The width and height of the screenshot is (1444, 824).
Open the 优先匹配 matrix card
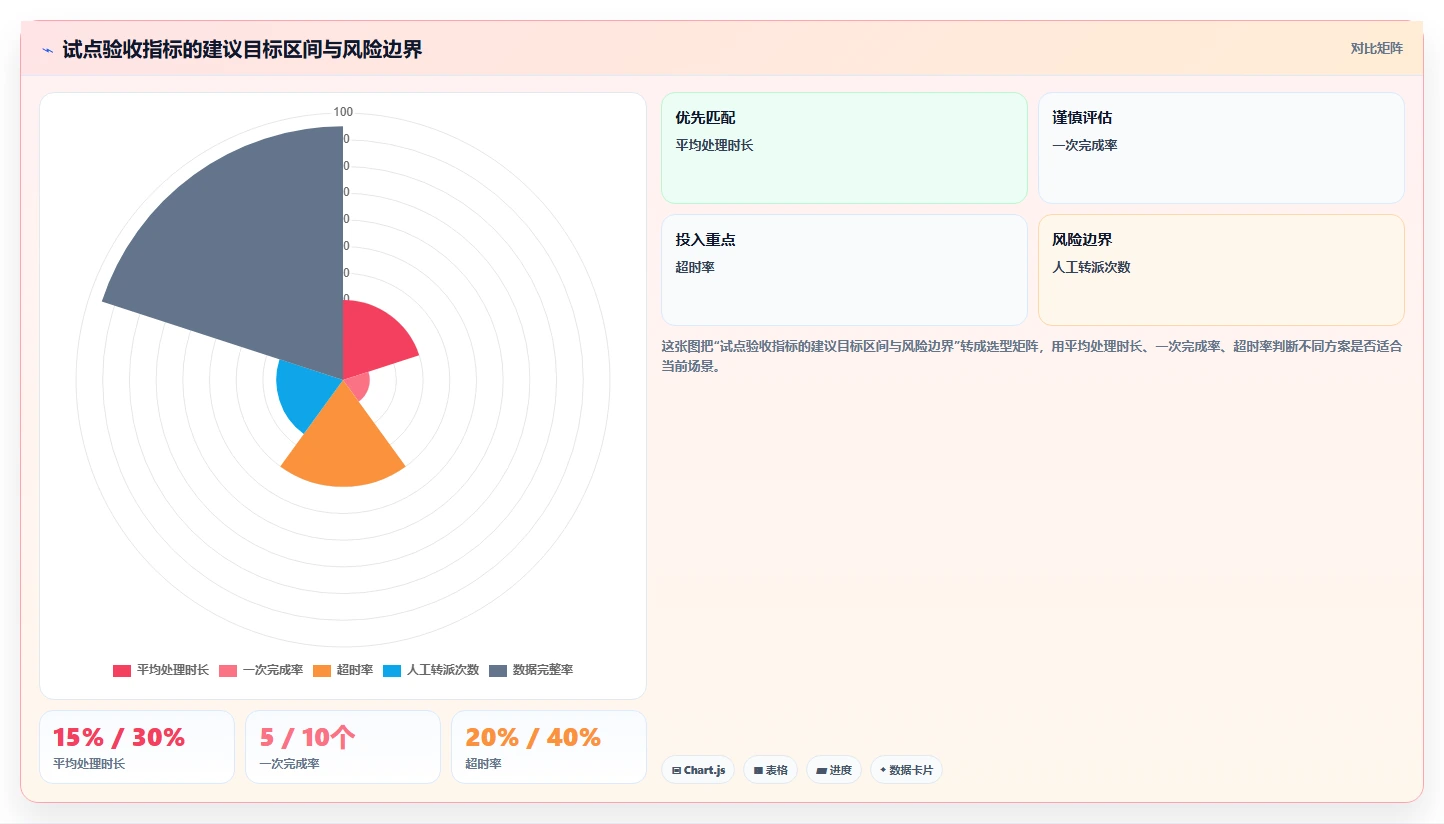[x=844, y=148]
